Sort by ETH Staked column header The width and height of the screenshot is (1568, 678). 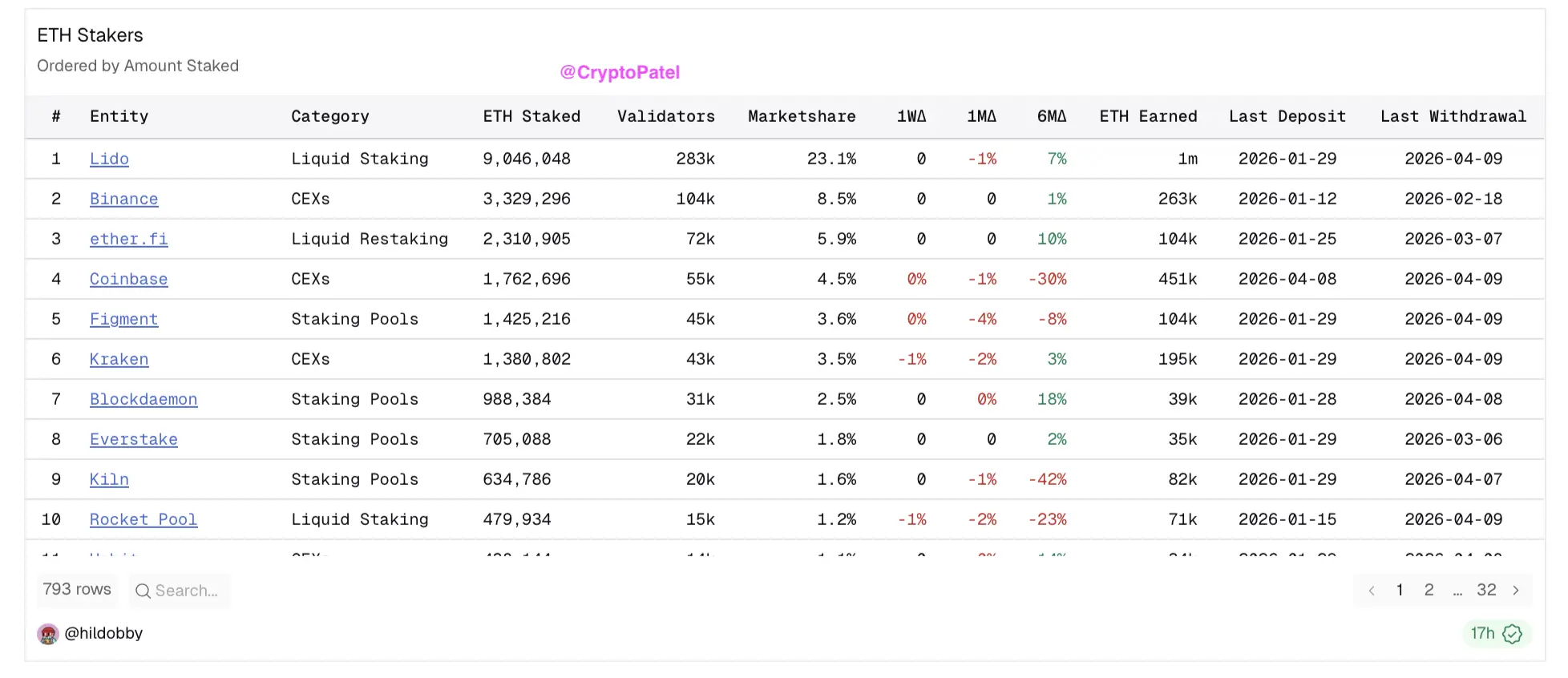(531, 116)
